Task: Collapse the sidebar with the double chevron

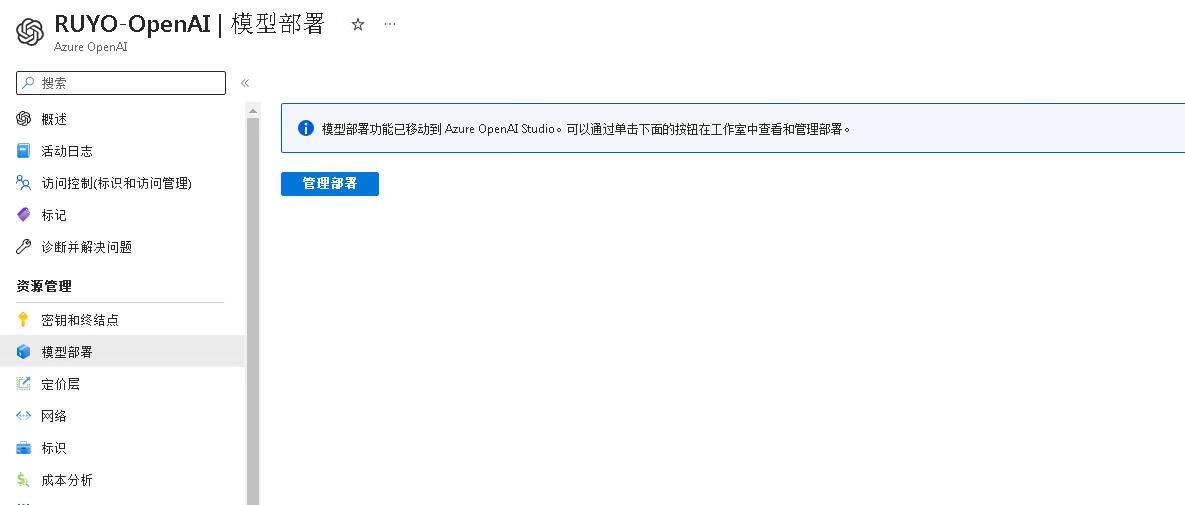Action: pyautogui.click(x=245, y=83)
